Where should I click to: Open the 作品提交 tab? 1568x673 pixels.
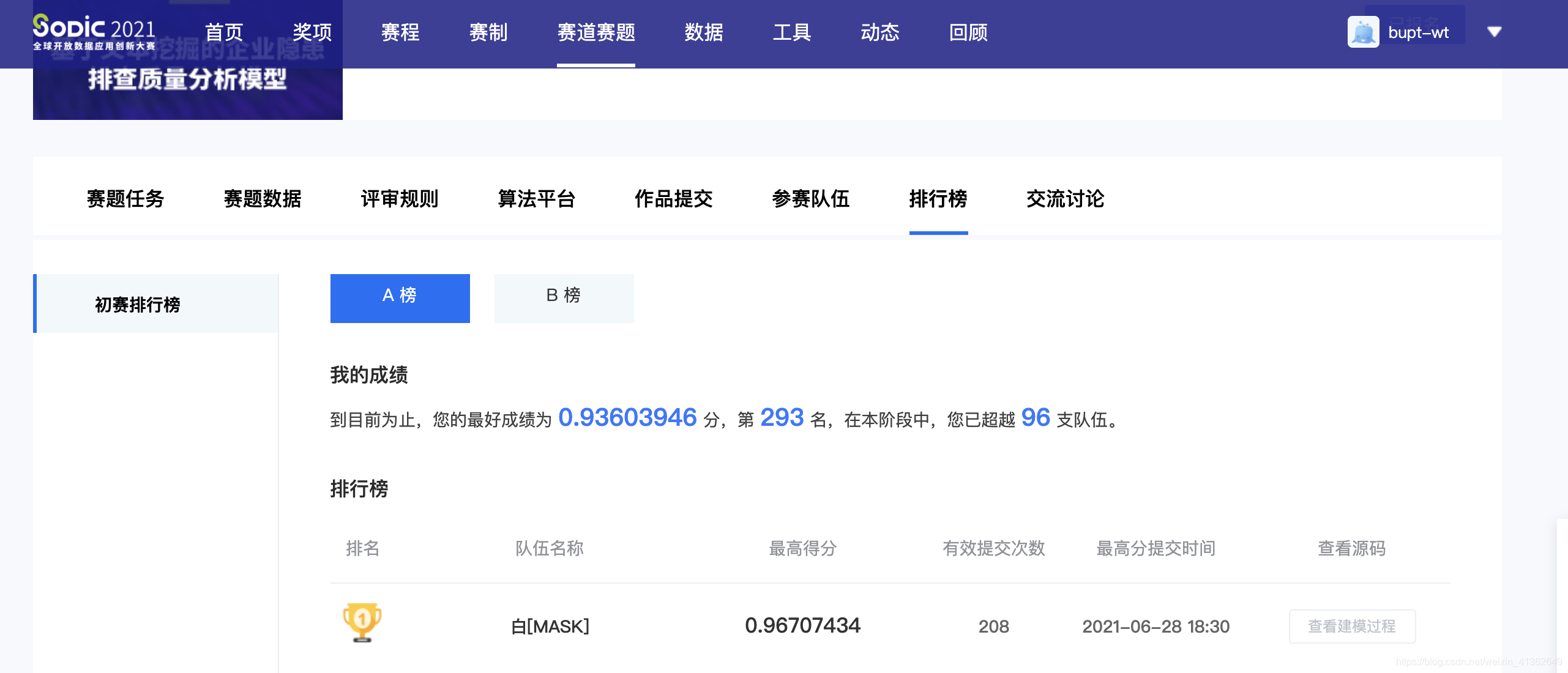click(x=674, y=199)
